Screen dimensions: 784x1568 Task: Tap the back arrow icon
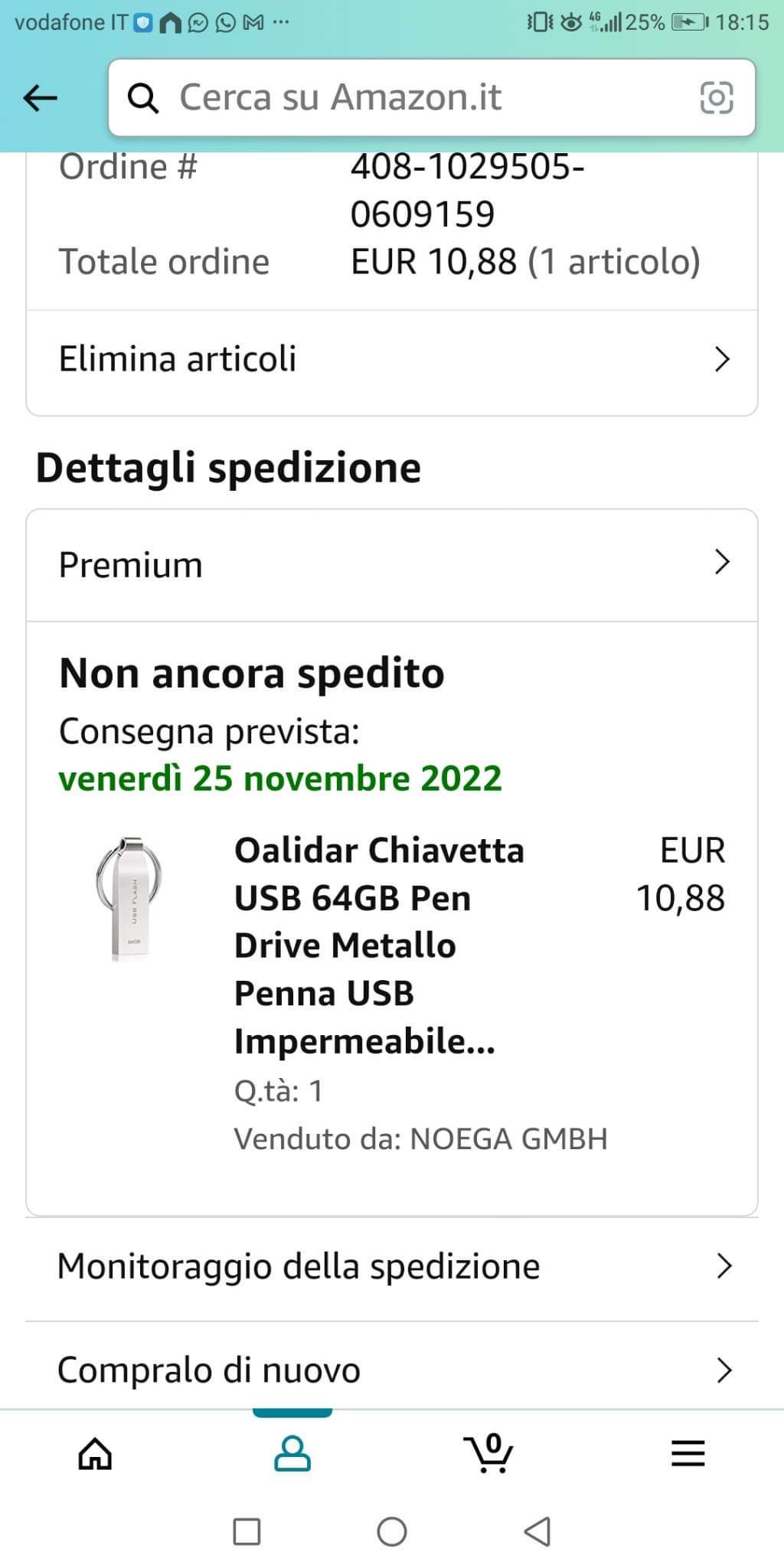coord(41,98)
